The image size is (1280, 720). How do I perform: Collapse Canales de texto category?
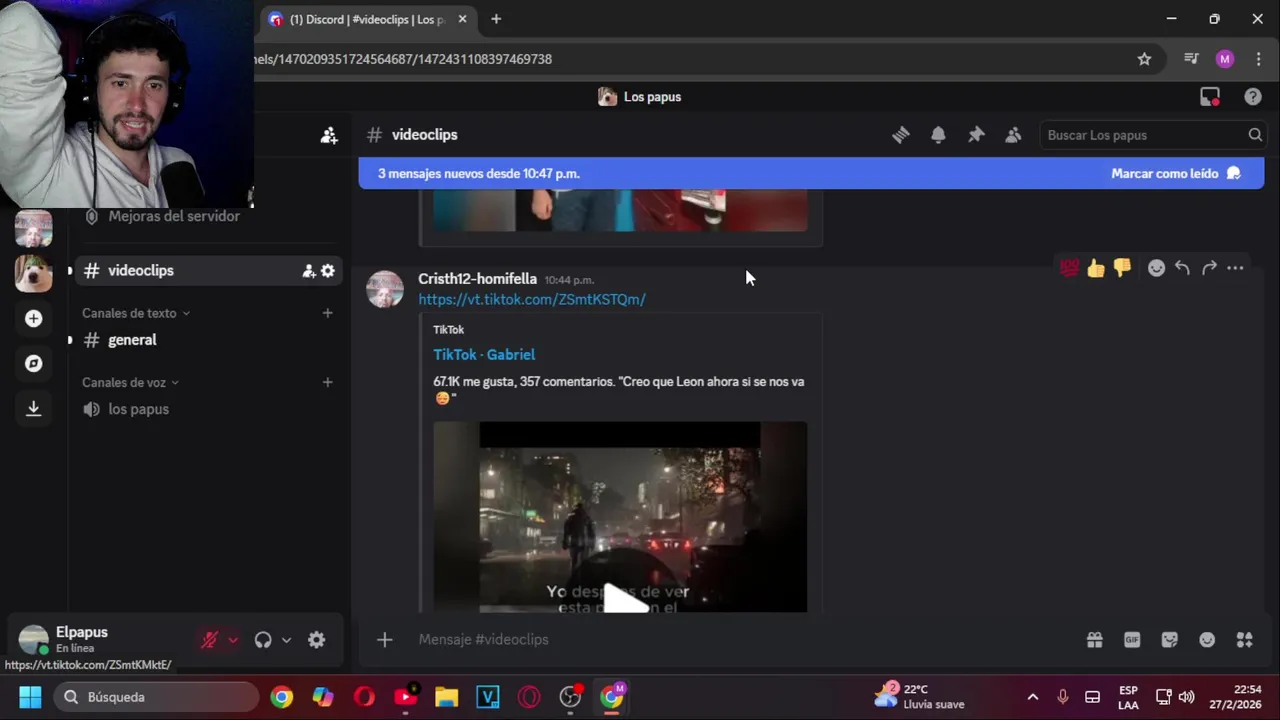click(x=136, y=313)
